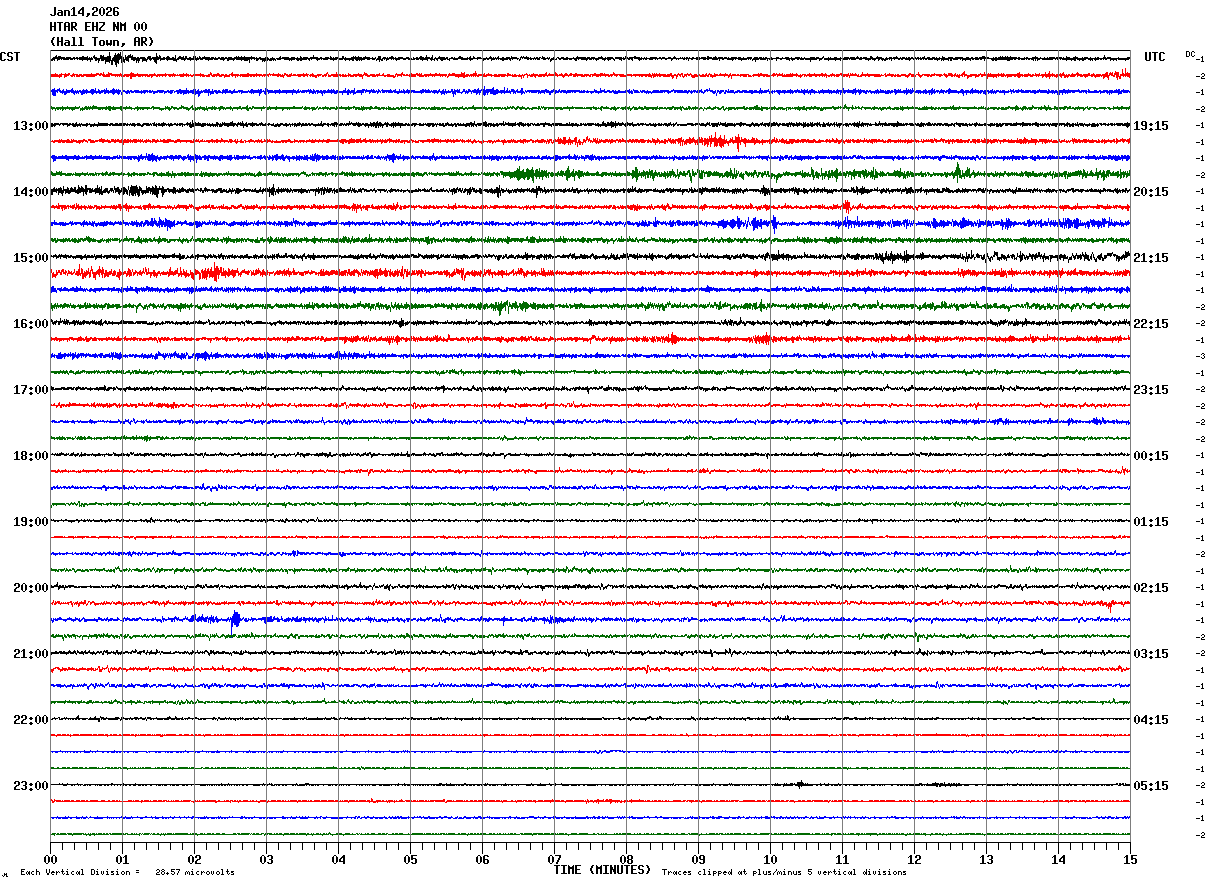Click the 01:15 UTC time label
Image resolution: width=1210 pixels, height=886 pixels.
(x=1150, y=522)
